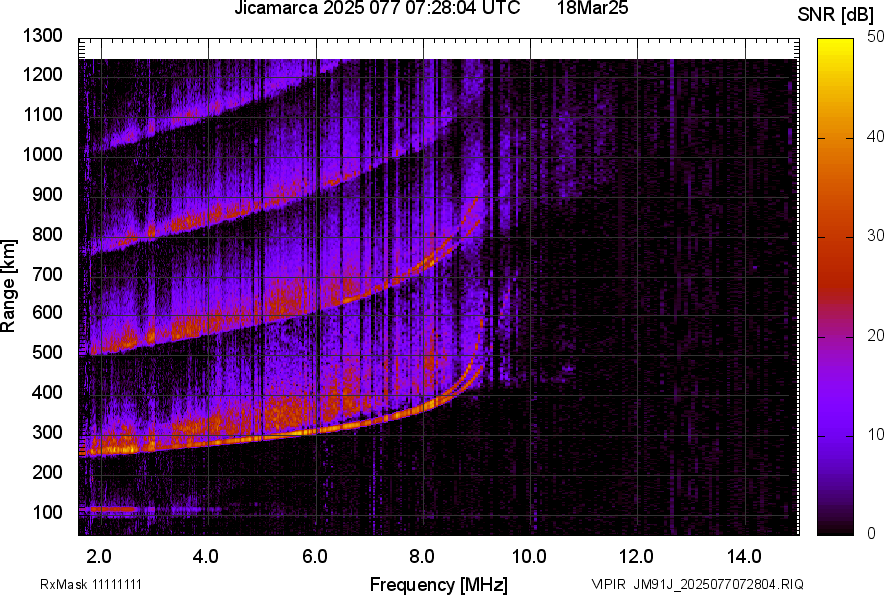Click the title text 'Jicamarca 2025 077 07:28:04 UTC'

(x=377, y=8)
